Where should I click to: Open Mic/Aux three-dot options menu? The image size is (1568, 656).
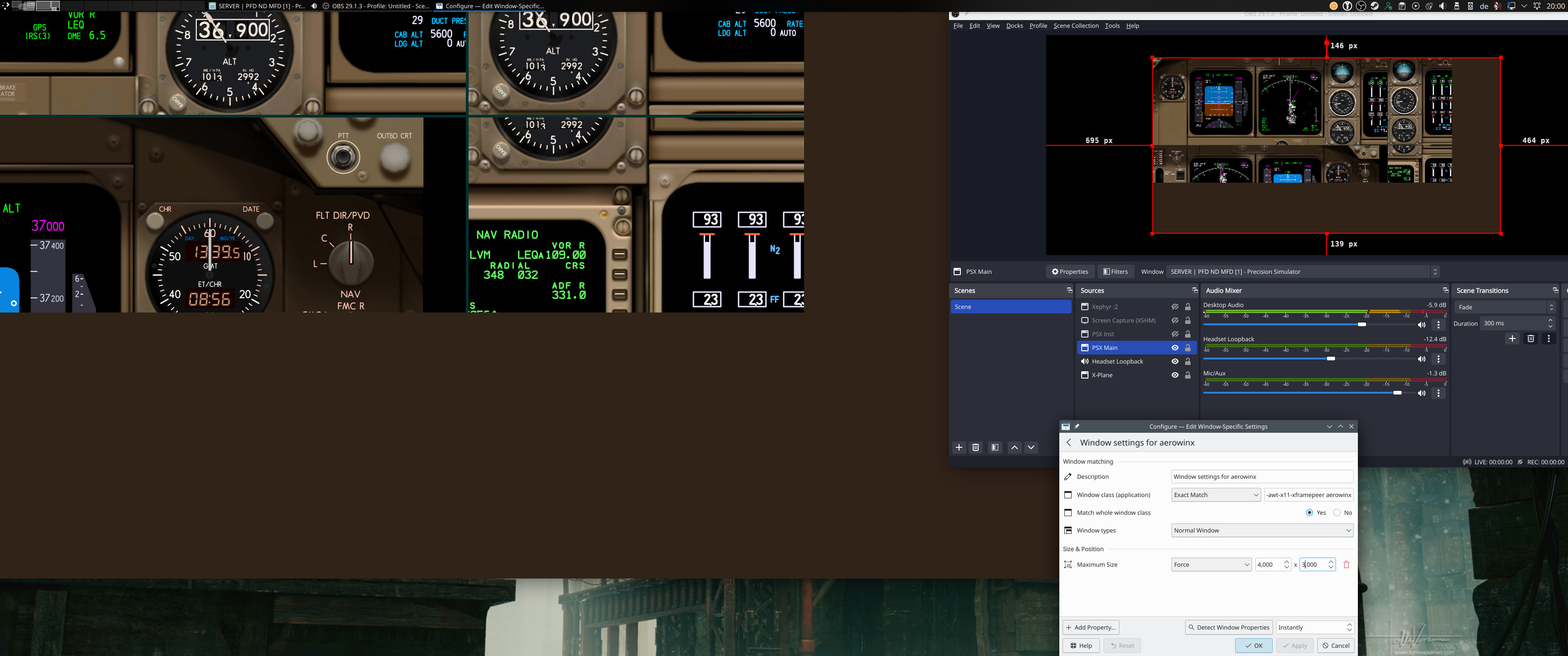tap(1439, 393)
